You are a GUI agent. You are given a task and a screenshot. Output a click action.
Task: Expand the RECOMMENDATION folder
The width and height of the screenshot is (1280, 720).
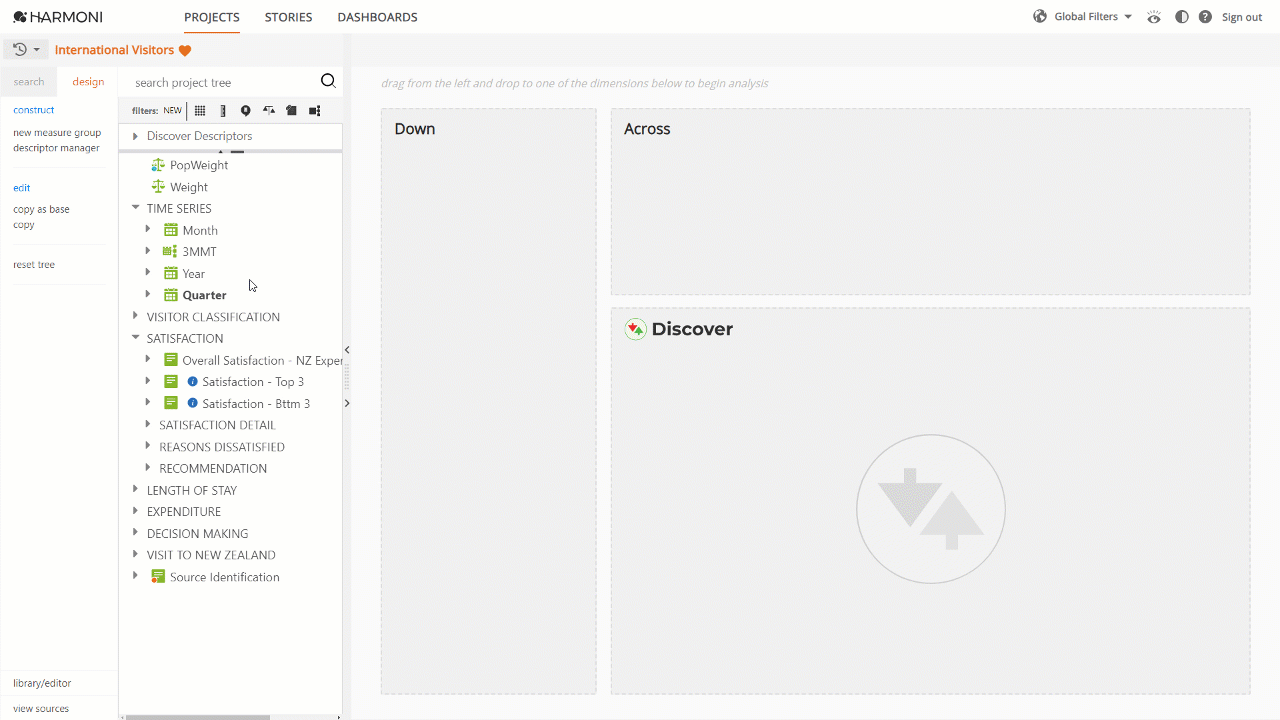pos(148,467)
